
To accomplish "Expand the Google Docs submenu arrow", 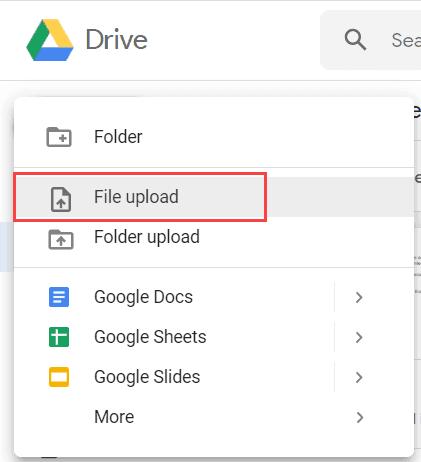I will 359,297.
